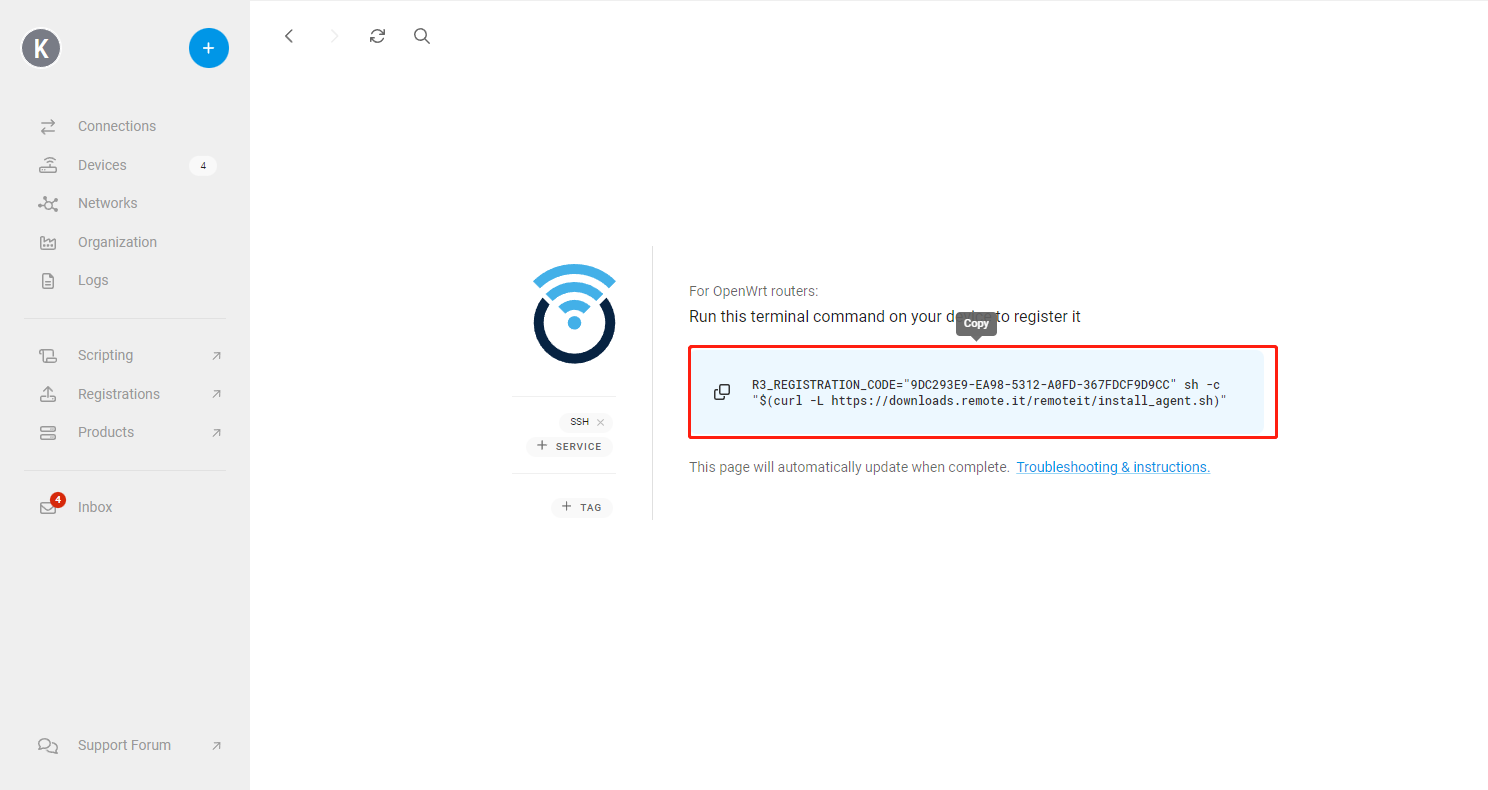Click the external-link arrow beside Support Forum
Screen dimensions: 1488x790
coord(217,746)
